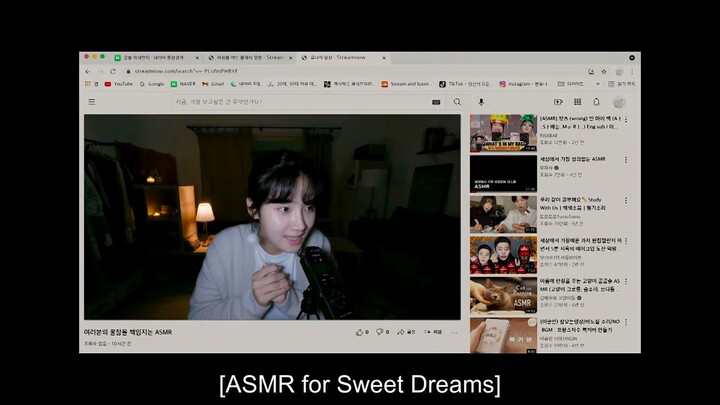Open the Study With Us thumbnail
Image resolution: width=720 pixels, height=405 pixels.
point(503,214)
